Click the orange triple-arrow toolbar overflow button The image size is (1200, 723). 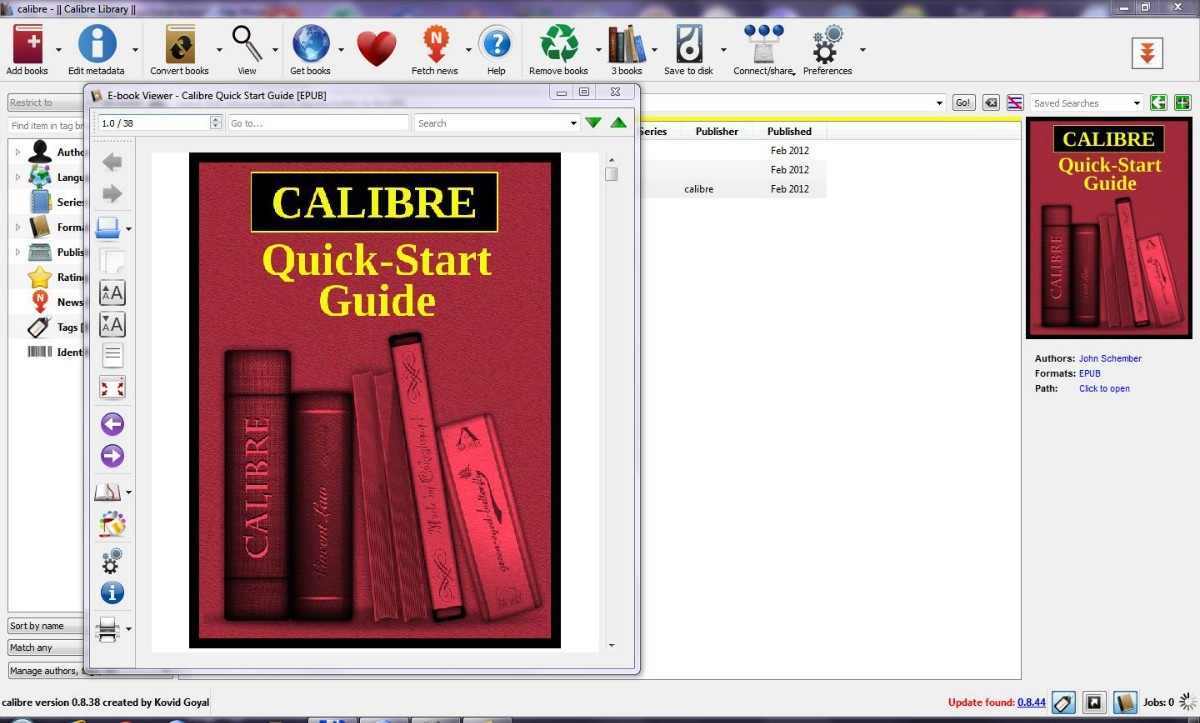pyautogui.click(x=1148, y=53)
